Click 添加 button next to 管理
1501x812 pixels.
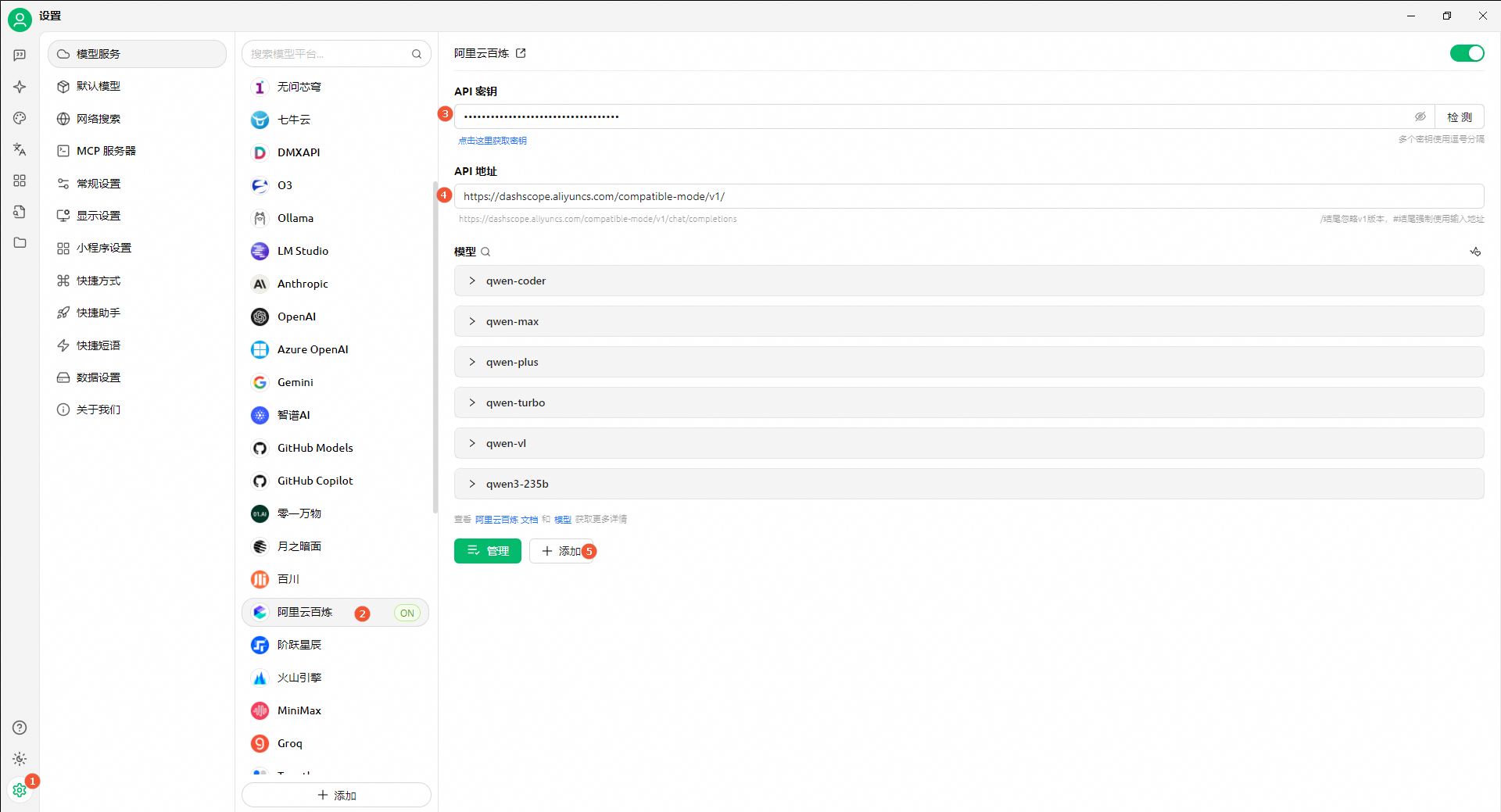coord(561,551)
